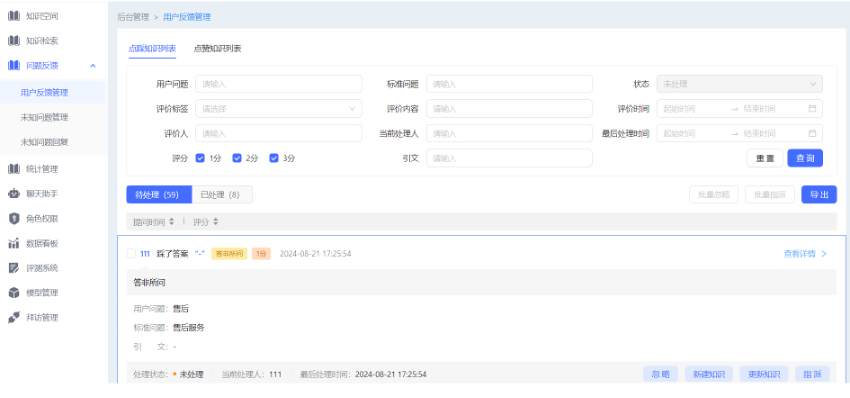This screenshot has height=398, width=850.
Task: Select checkbox for record 111
Action: click(x=131, y=253)
